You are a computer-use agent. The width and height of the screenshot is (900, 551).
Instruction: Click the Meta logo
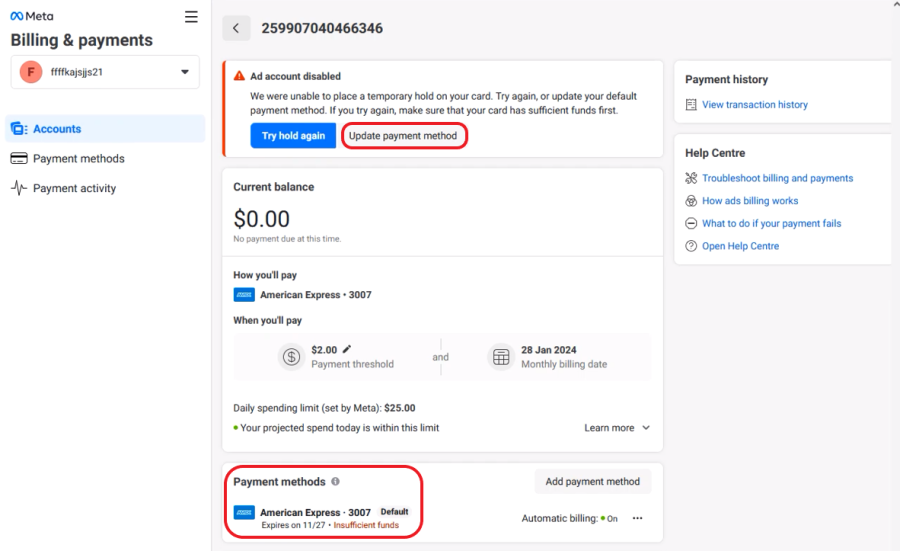32,16
